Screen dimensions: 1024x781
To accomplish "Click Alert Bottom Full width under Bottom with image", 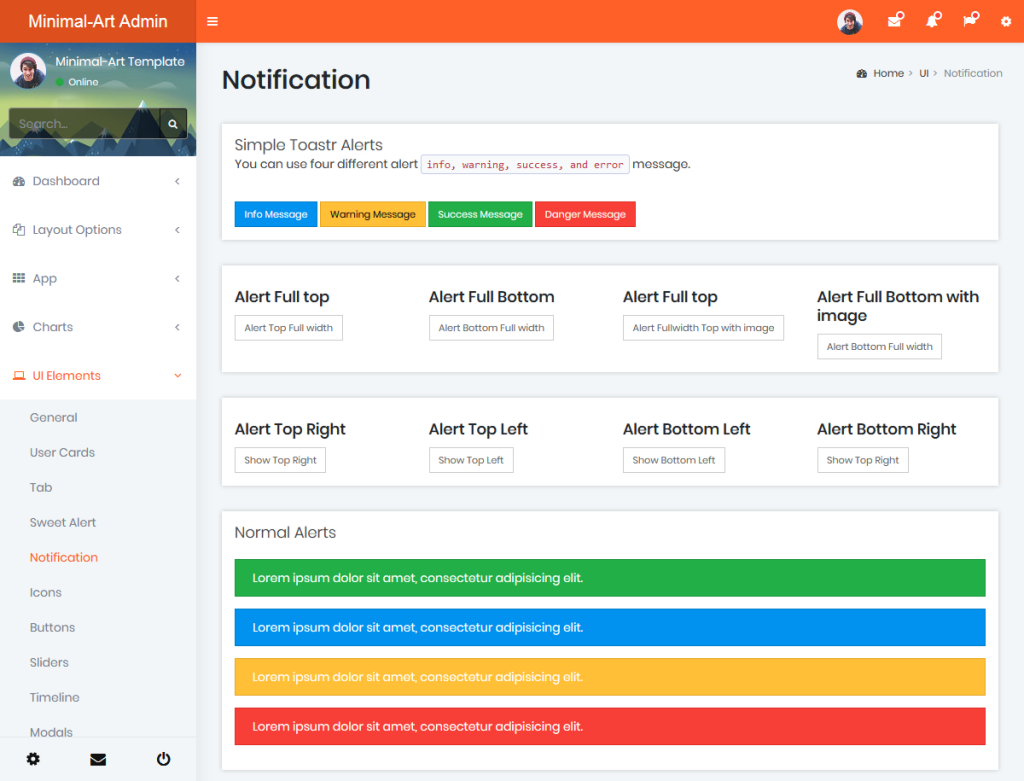I will 879,347.
